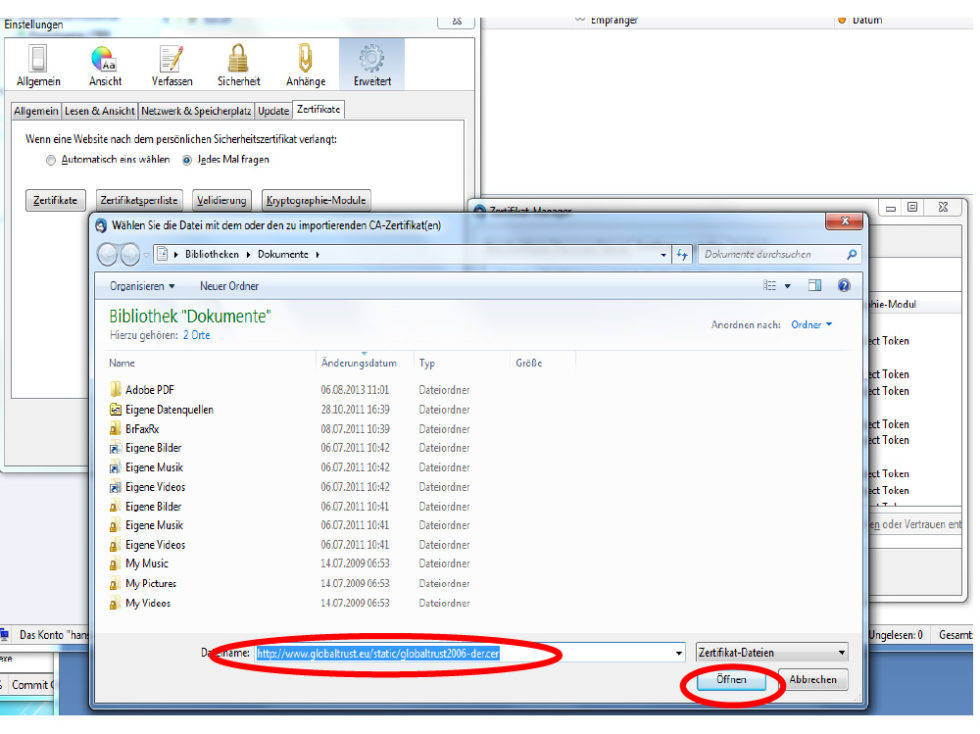Click the Kryptographie-Module button

point(317,201)
